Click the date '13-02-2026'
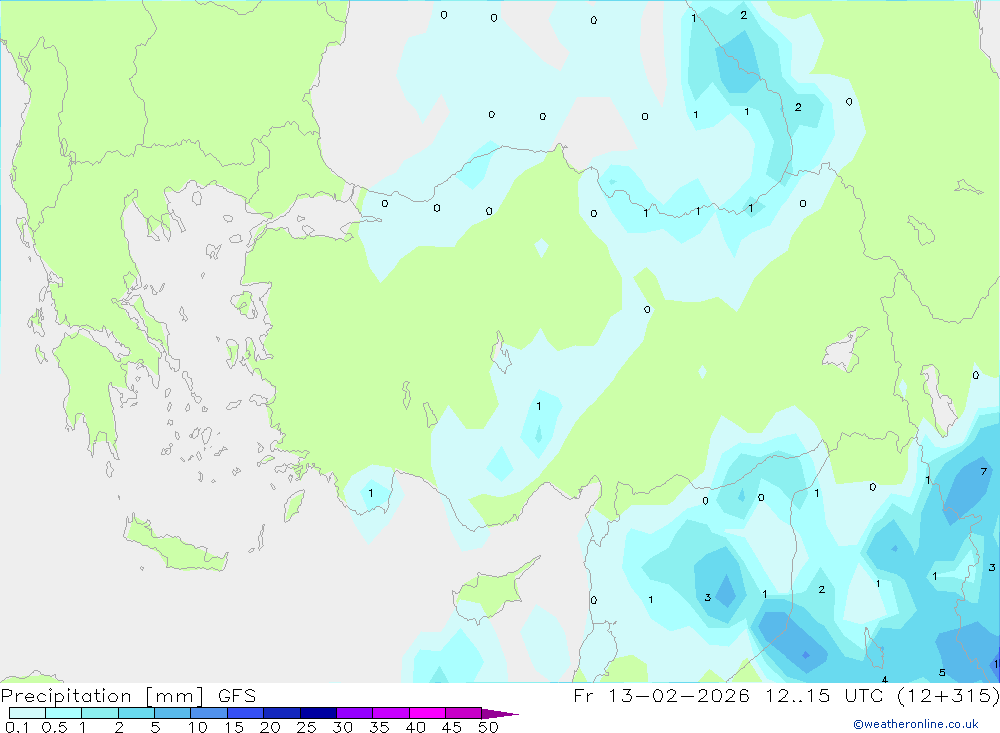This screenshot has height=733, width=1000. pos(678,695)
